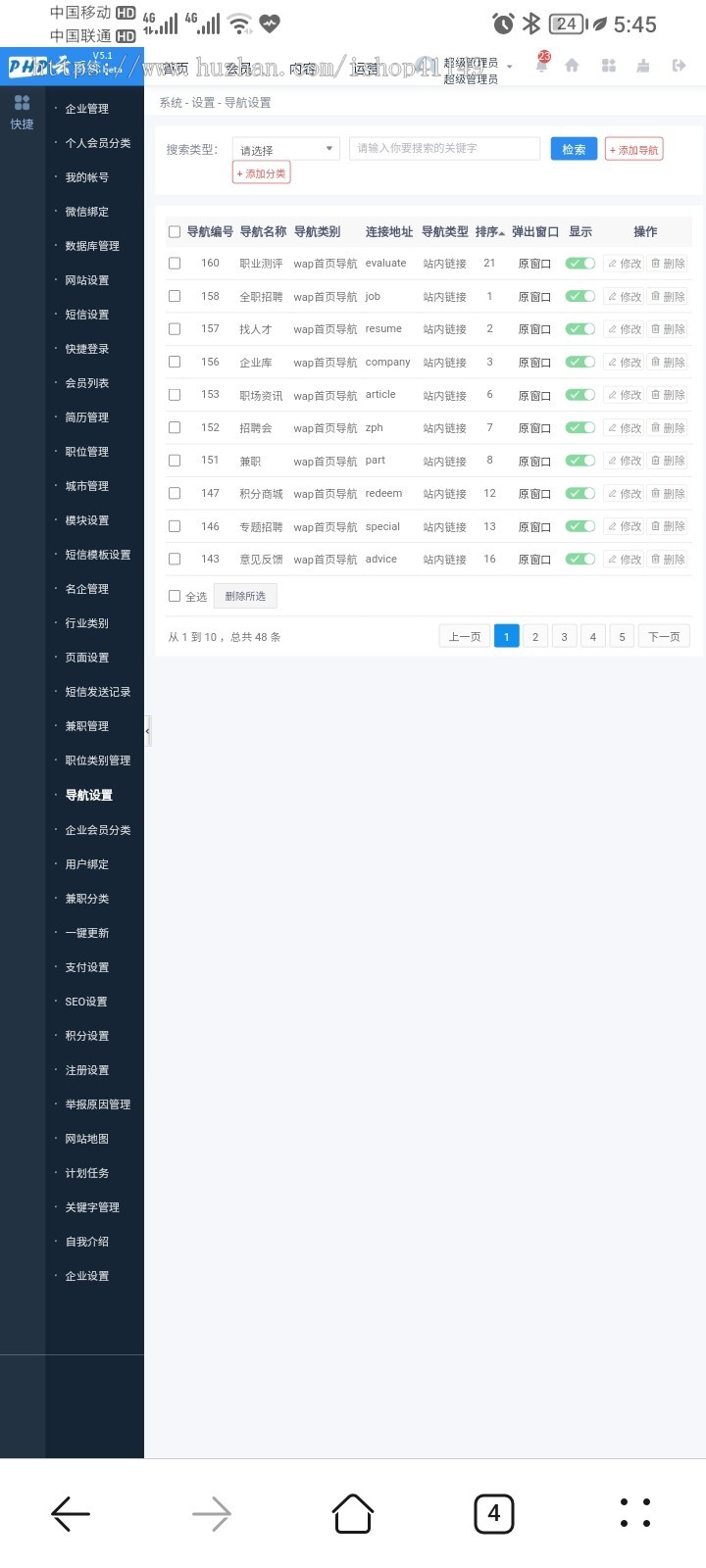Click the 下一页 pagination button
The height and width of the screenshot is (1568, 706).
[665, 637]
